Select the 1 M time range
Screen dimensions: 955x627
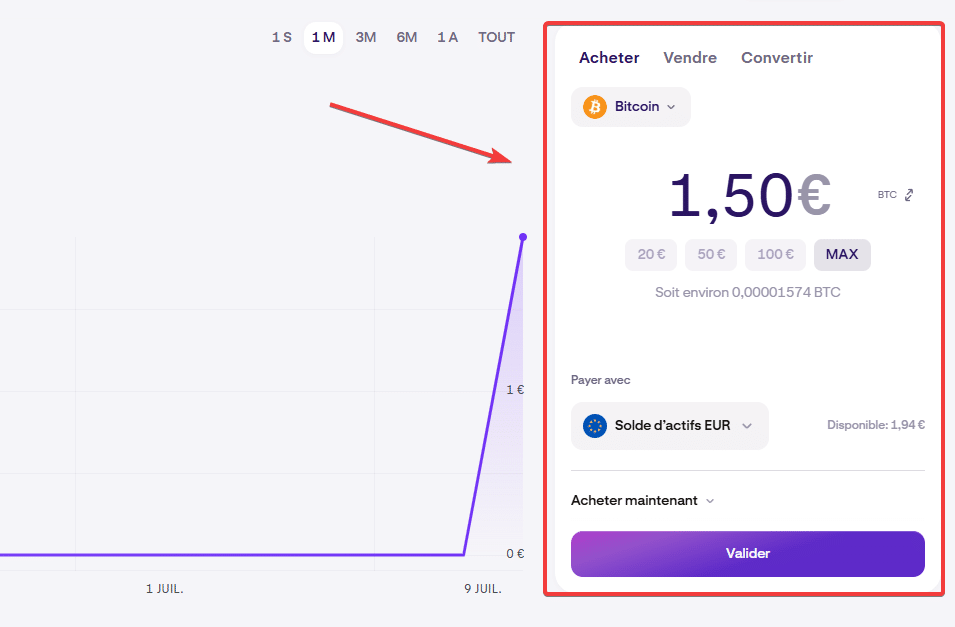click(323, 37)
